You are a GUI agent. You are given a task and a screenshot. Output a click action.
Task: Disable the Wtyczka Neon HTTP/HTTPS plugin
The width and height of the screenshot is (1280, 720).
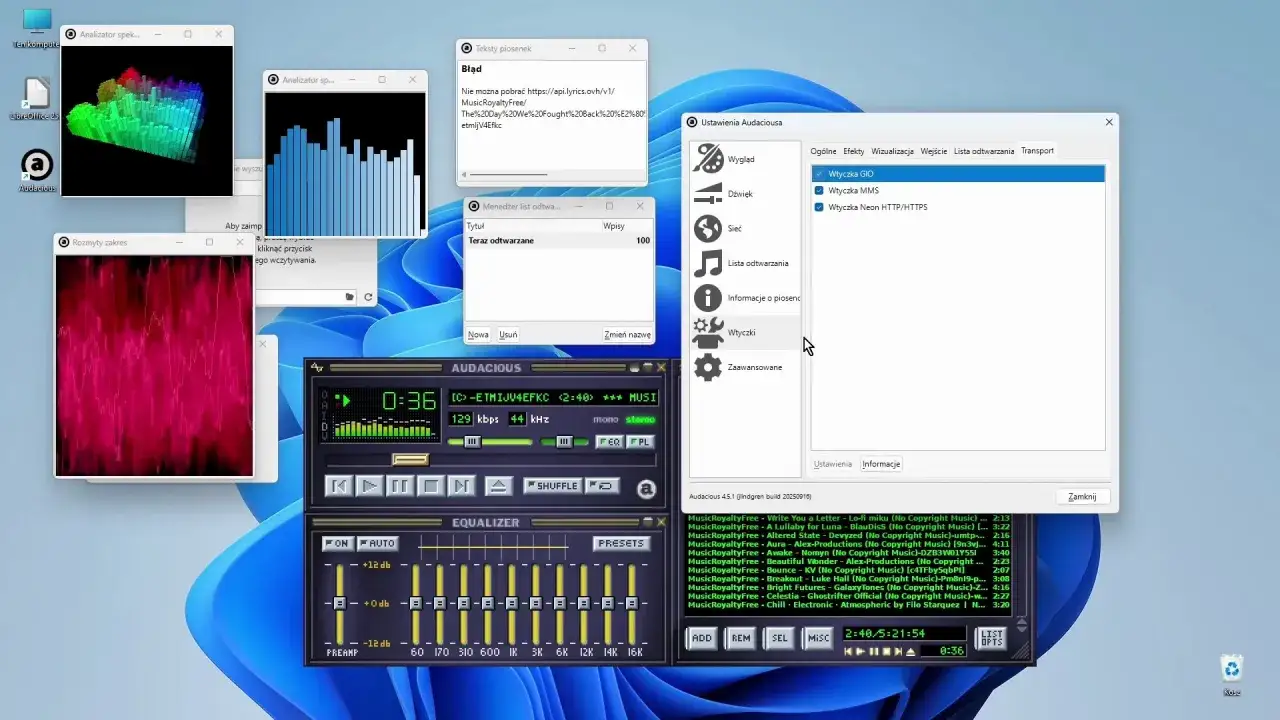[x=819, y=207]
